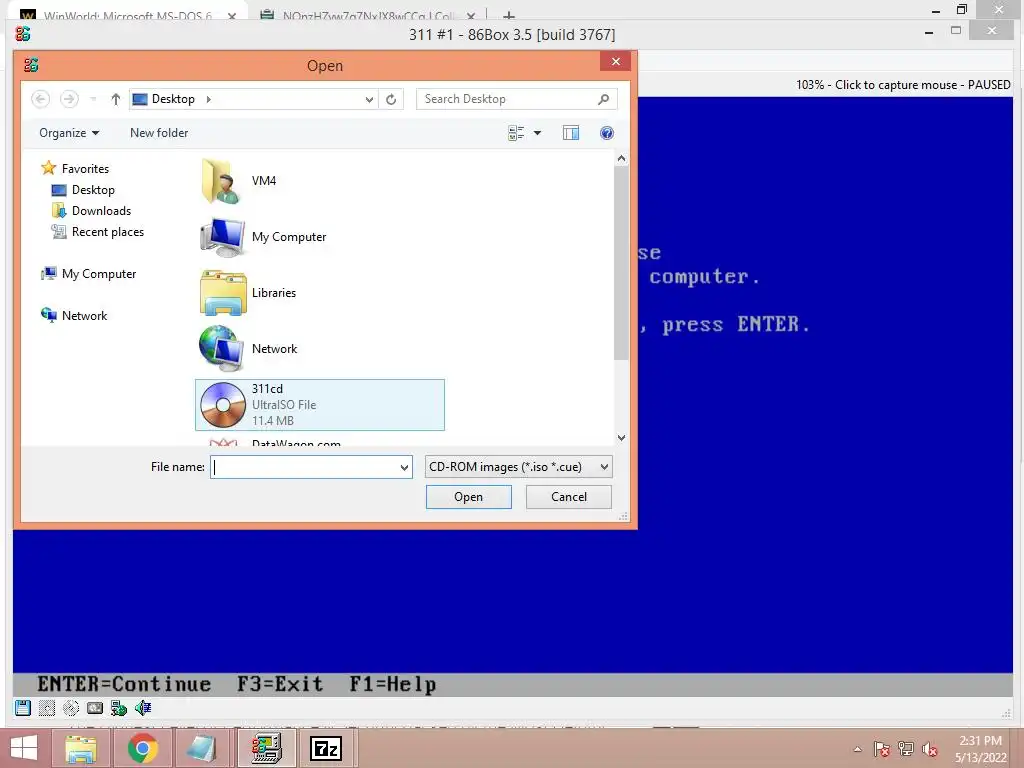This screenshot has width=1024, height=768.
Task: Change the view with the view icon
Action: point(516,133)
